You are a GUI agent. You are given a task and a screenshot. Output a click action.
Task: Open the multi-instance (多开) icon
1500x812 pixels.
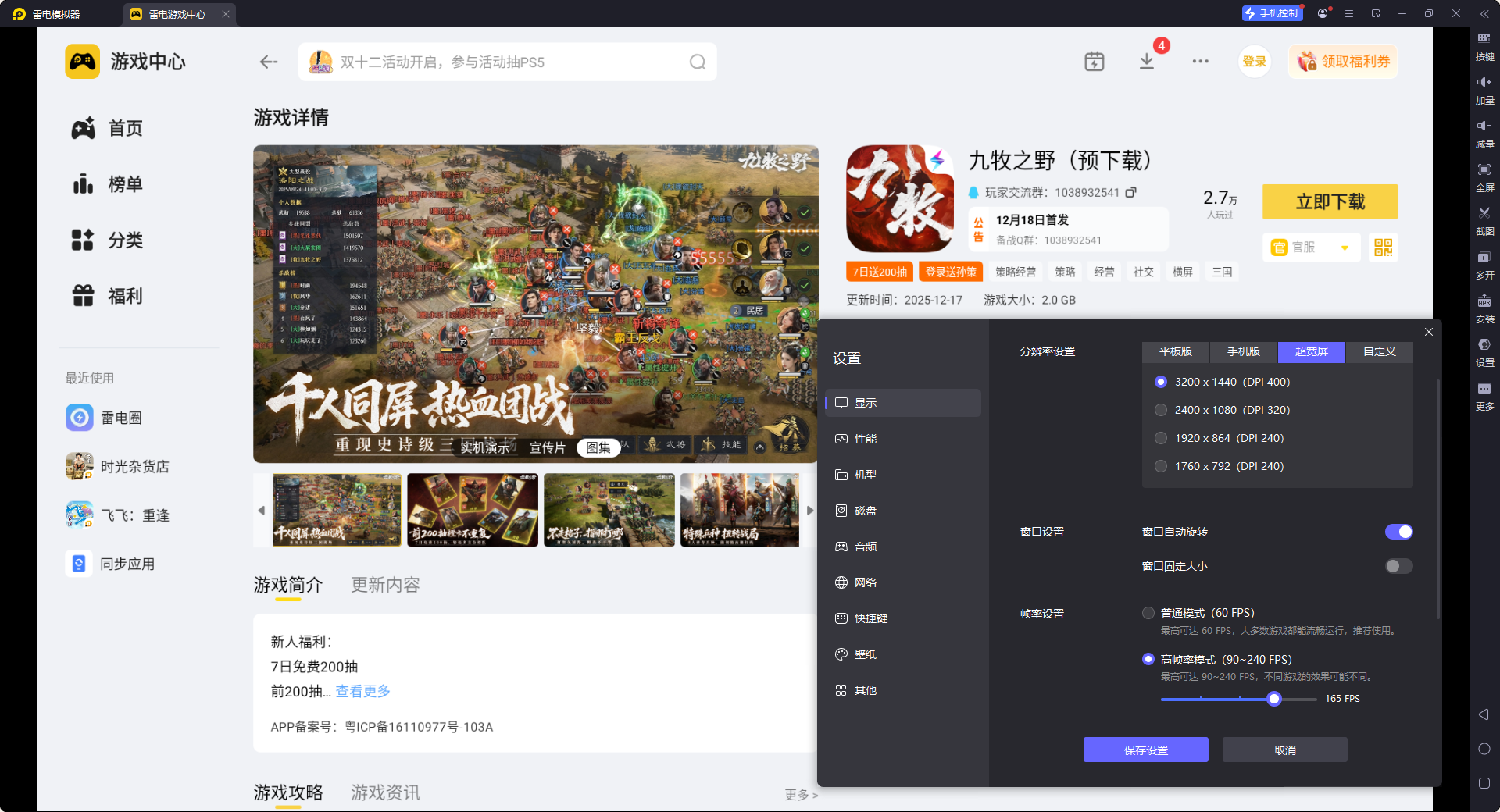coord(1484,258)
